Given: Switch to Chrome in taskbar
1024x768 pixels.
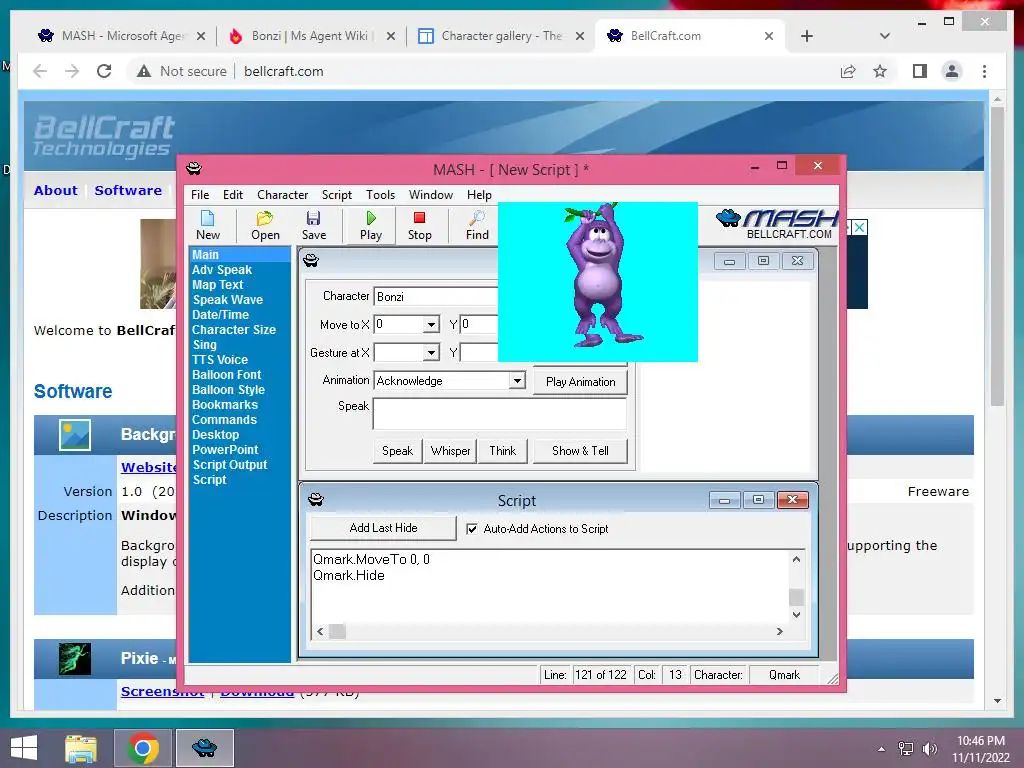Looking at the screenshot, I should click(x=143, y=748).
